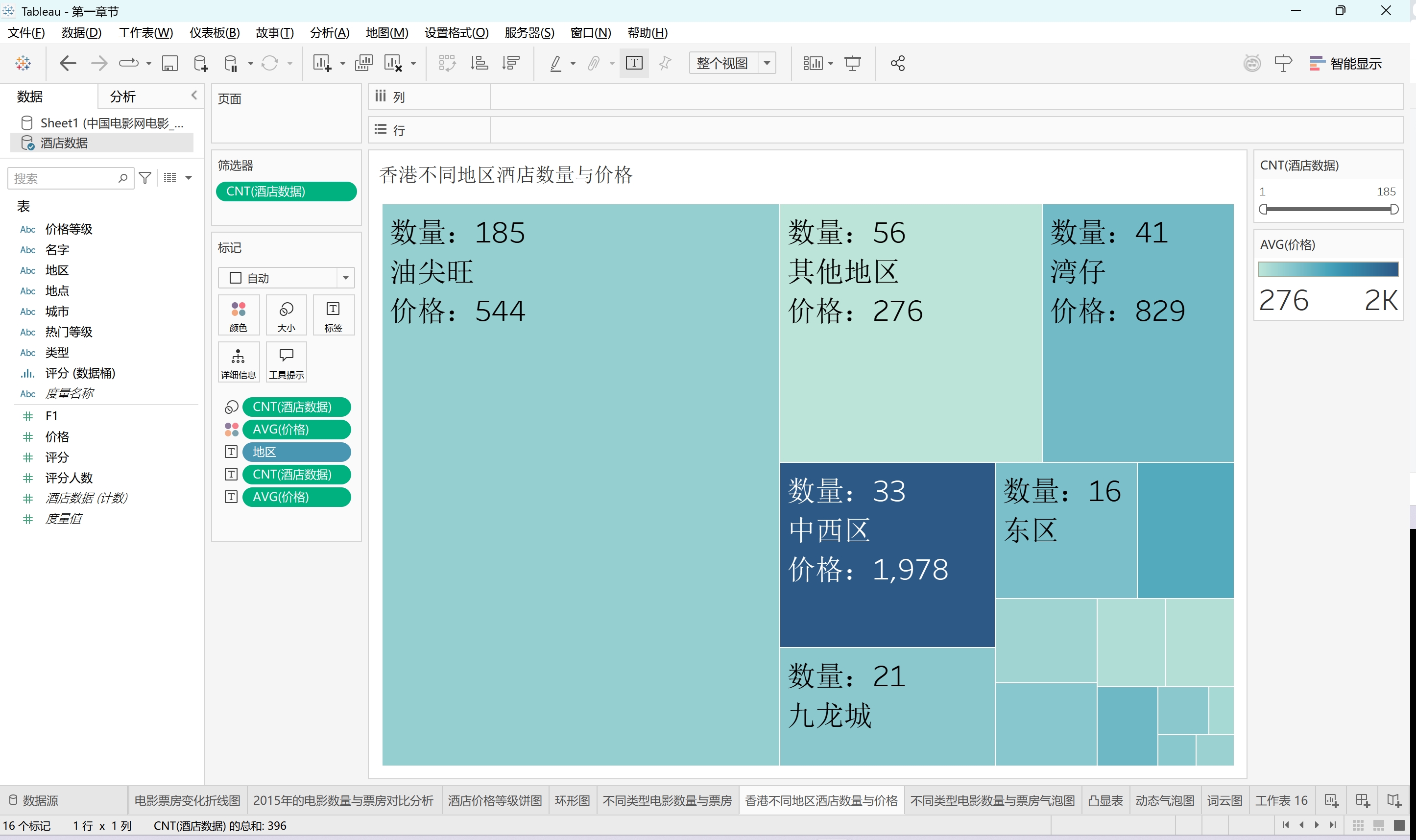The width and height of the screenshot is (1416, 840).
Task: Toggle the Show mark labels button
Action: [x=634, y=63]
